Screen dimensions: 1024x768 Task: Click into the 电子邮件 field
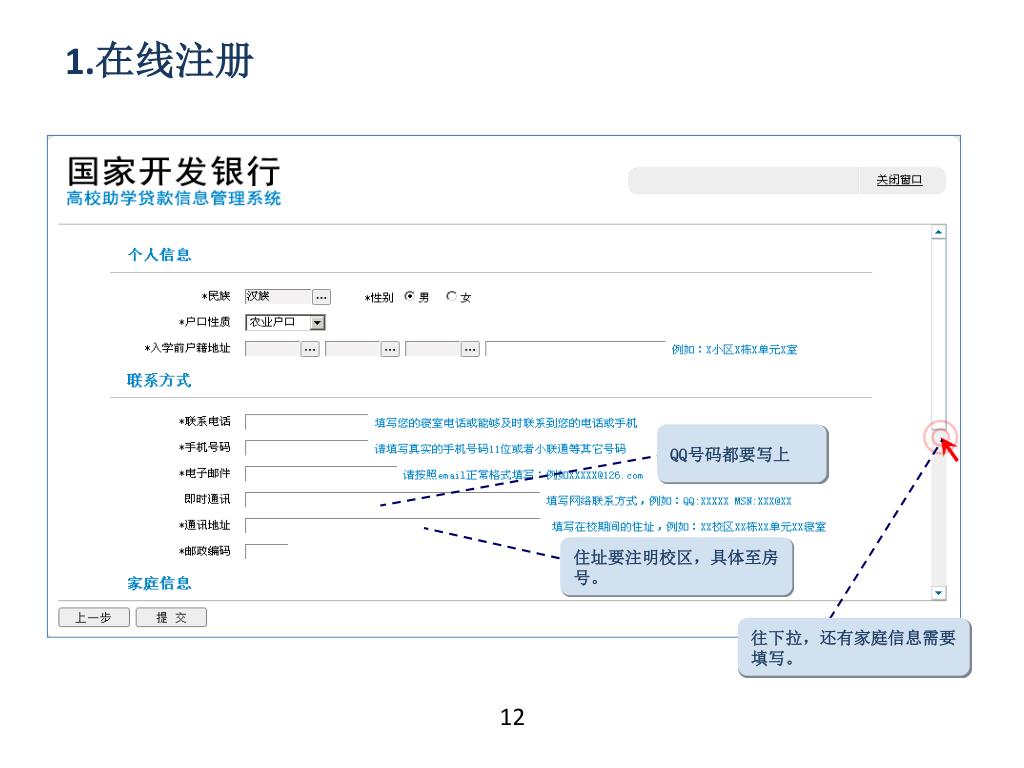pos(320,474)
